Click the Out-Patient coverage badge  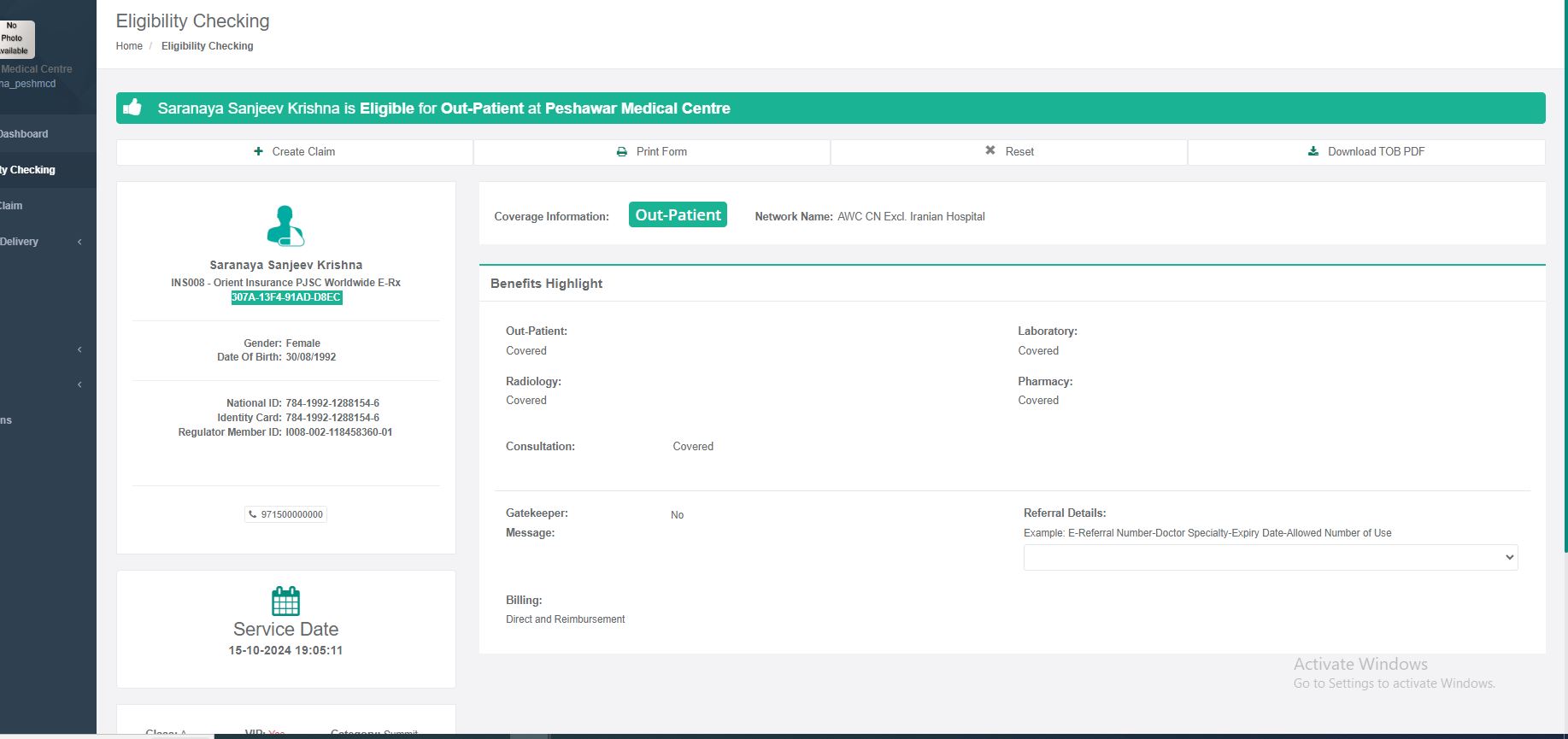[678, 215]
